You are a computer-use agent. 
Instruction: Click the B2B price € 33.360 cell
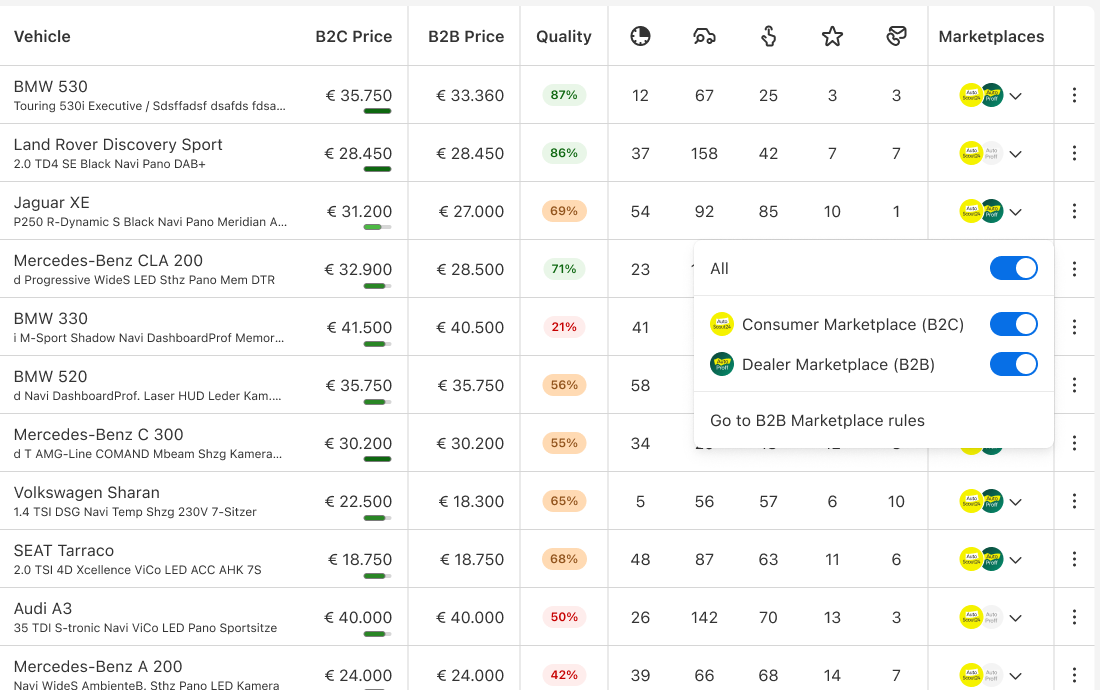click(470, 95)
